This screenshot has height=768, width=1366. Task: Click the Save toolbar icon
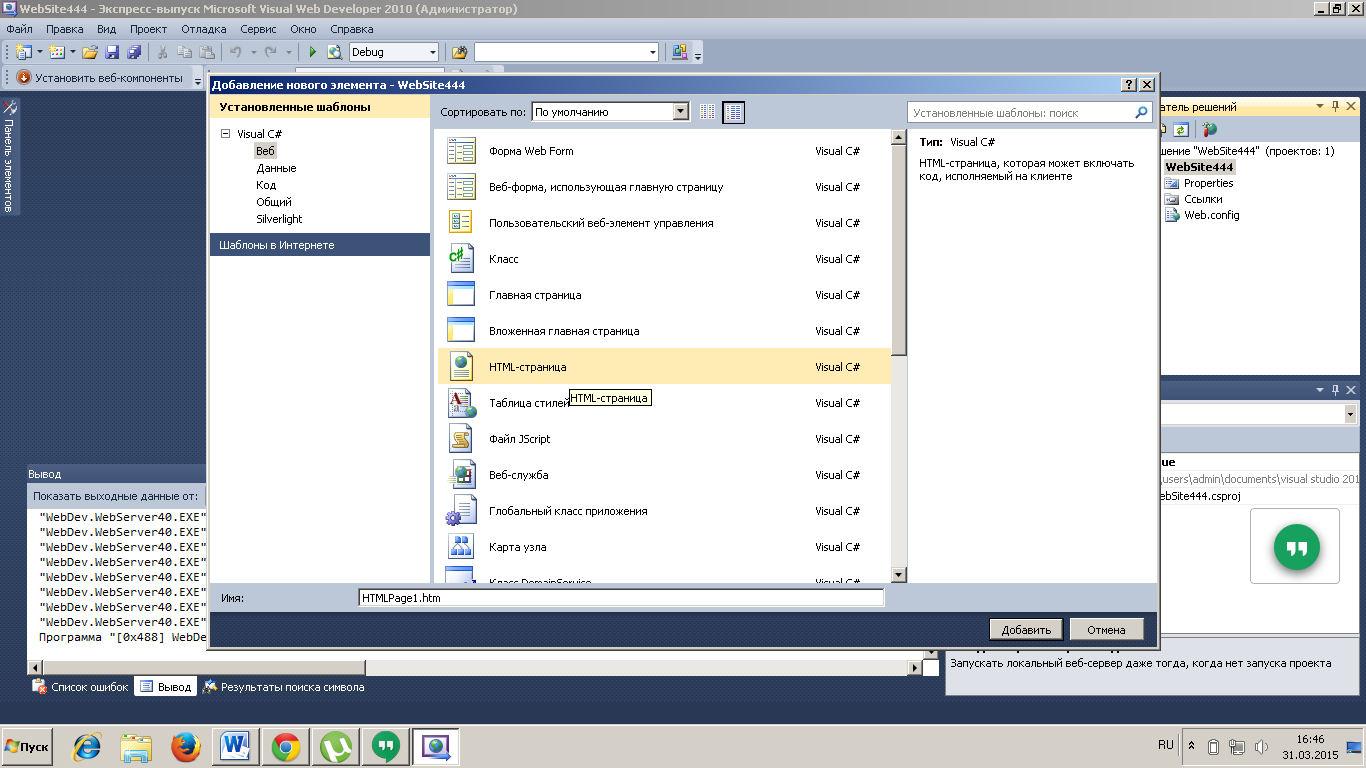click(112, 52)
